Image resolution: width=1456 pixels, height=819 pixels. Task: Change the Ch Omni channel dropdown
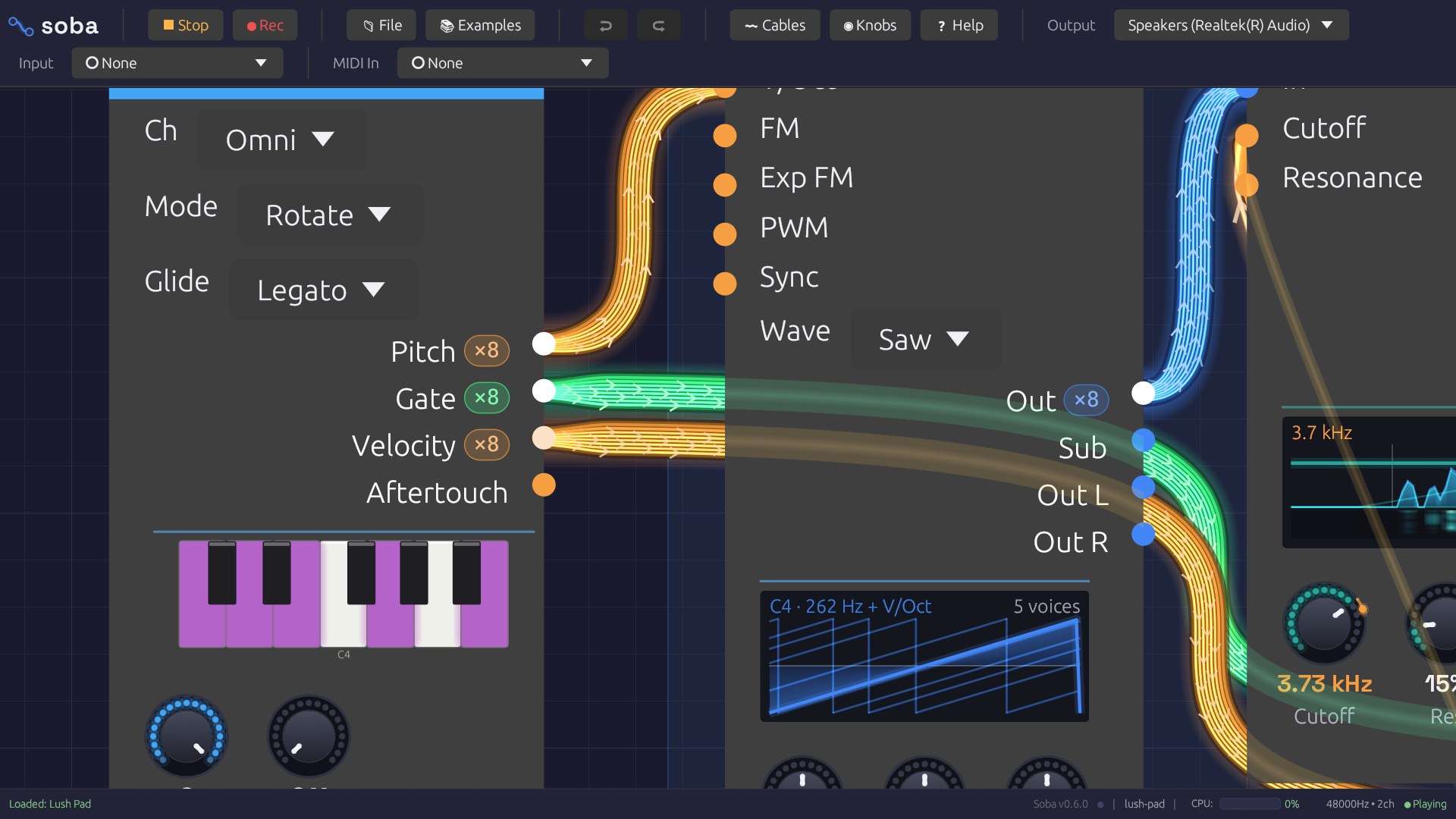pos(282,140)
